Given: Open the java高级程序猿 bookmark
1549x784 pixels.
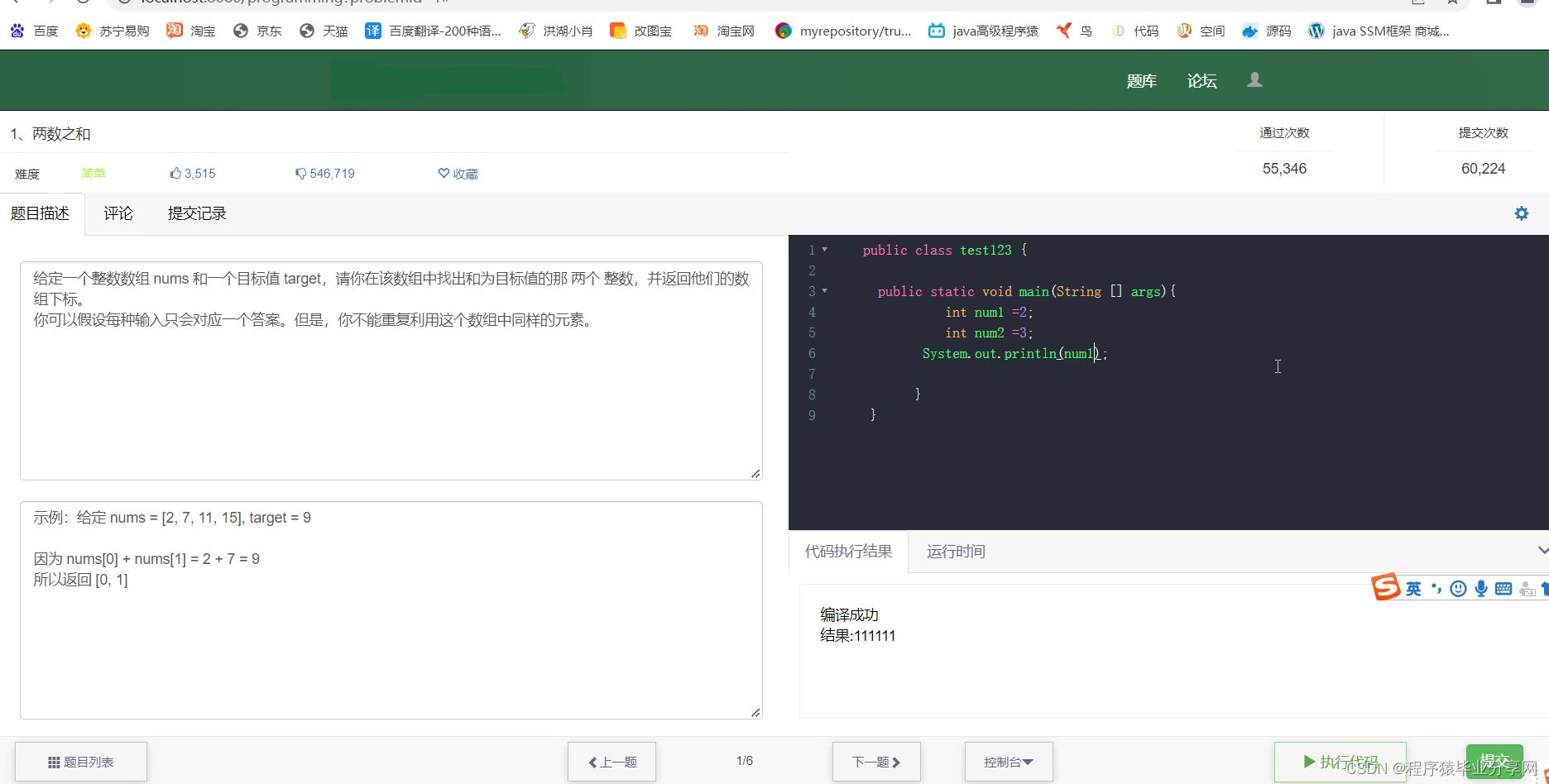Looking at the screenshot, I should (983, 31).
